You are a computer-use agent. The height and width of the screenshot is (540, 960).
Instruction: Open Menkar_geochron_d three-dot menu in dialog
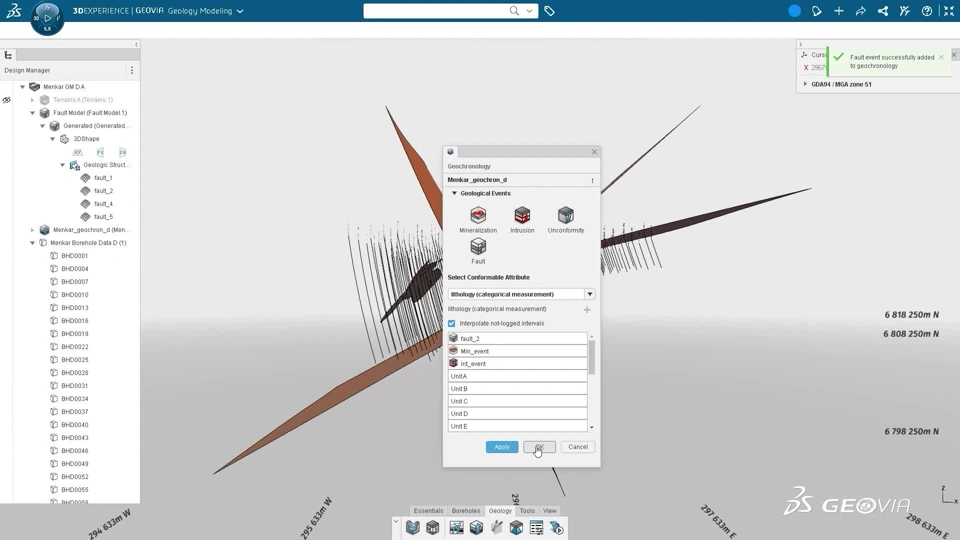(592, 181)
